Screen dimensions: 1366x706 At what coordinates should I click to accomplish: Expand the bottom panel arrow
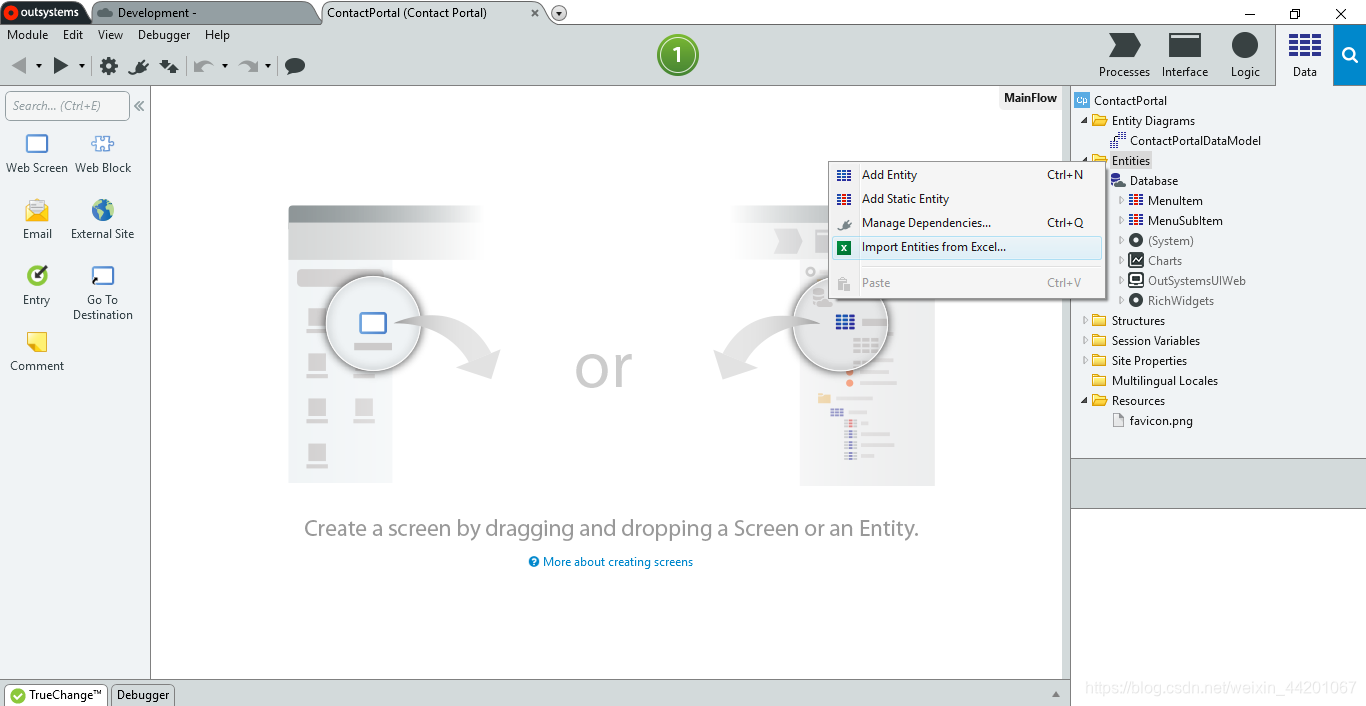[x=1056, y=694]
